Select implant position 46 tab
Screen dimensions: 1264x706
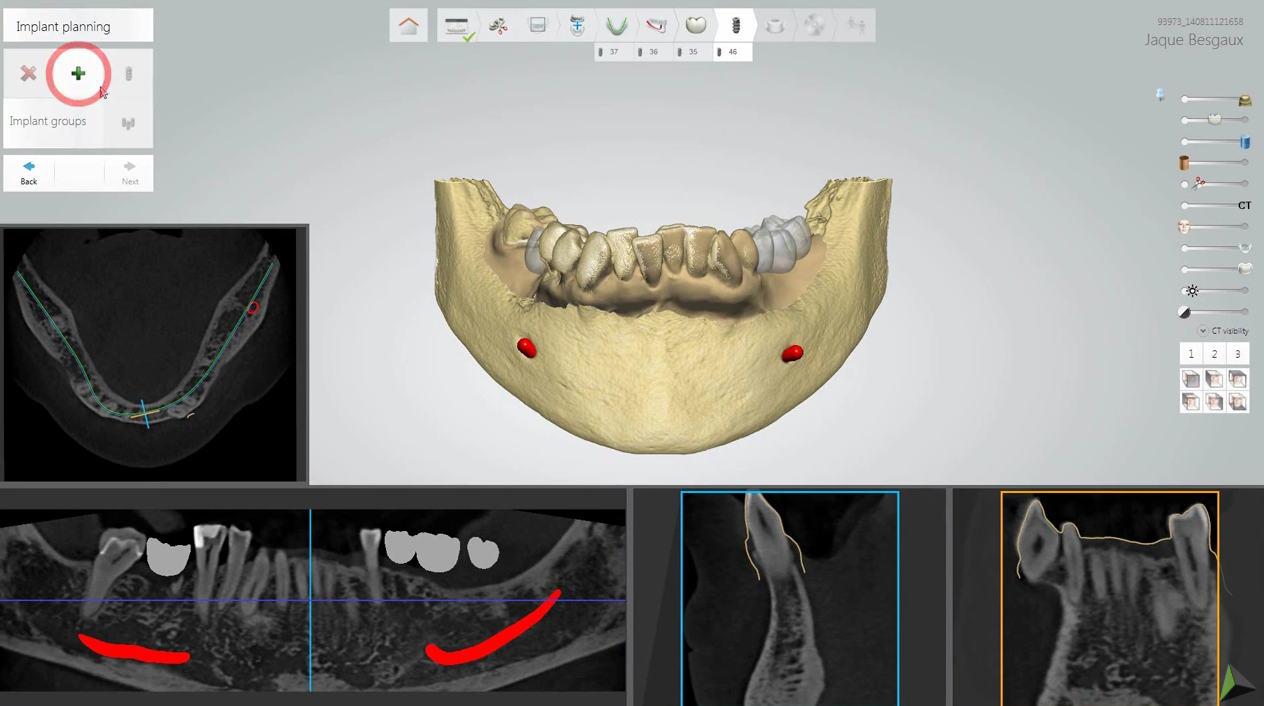coord(731,52)
